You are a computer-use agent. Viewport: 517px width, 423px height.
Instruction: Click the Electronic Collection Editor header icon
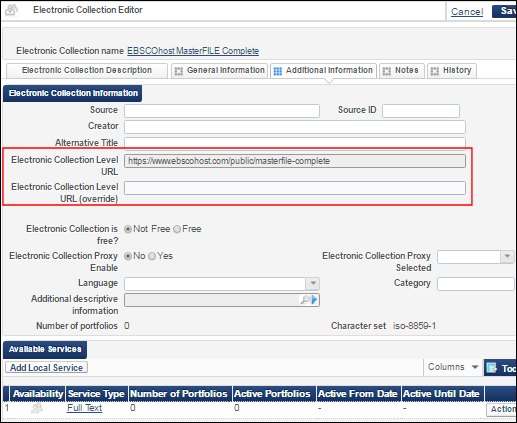[x=11, y=10]
